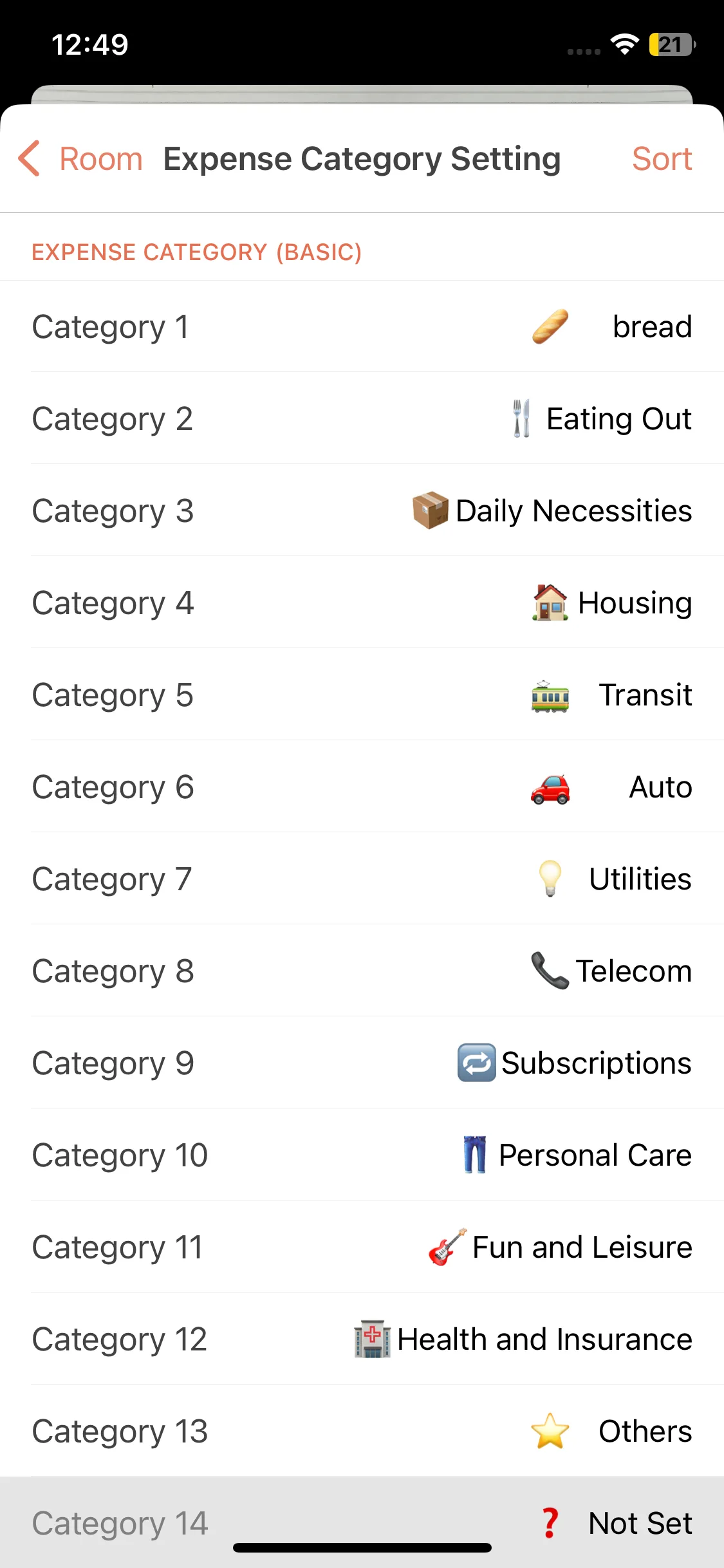724x1568 pixels.
Task: Tap the bread baguette icon
Action: click(550, 326)
